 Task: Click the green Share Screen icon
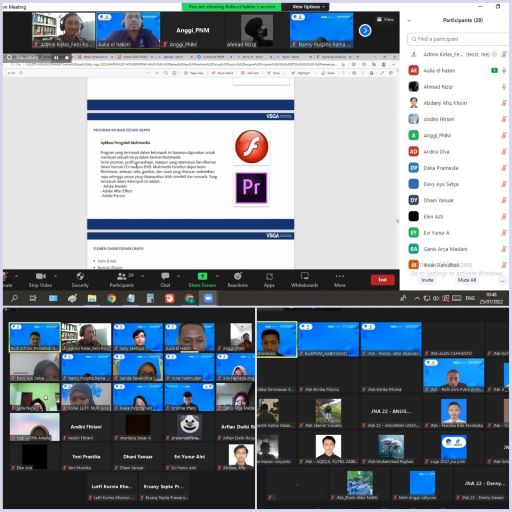pos(202,276)
